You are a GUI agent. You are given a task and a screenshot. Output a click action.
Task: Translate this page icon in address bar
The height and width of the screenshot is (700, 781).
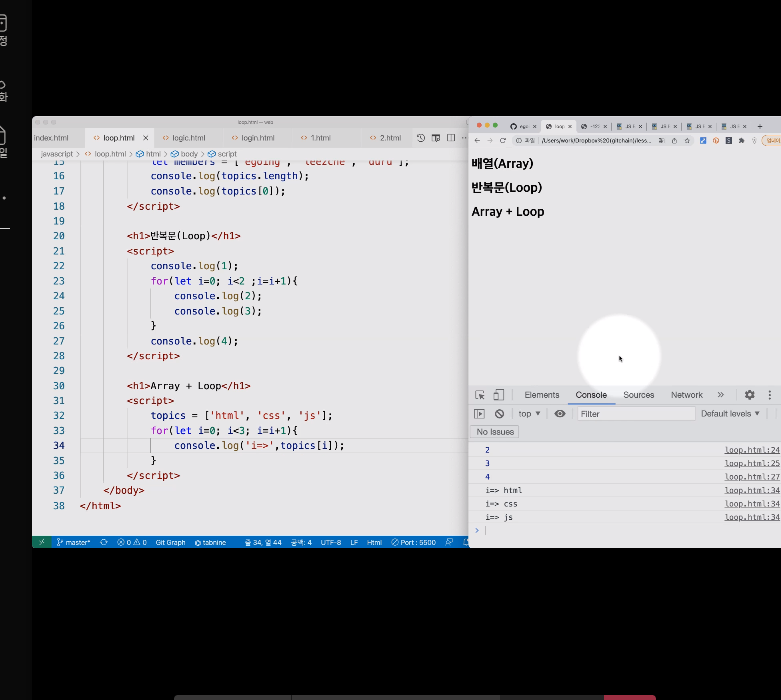pos(661,140)
